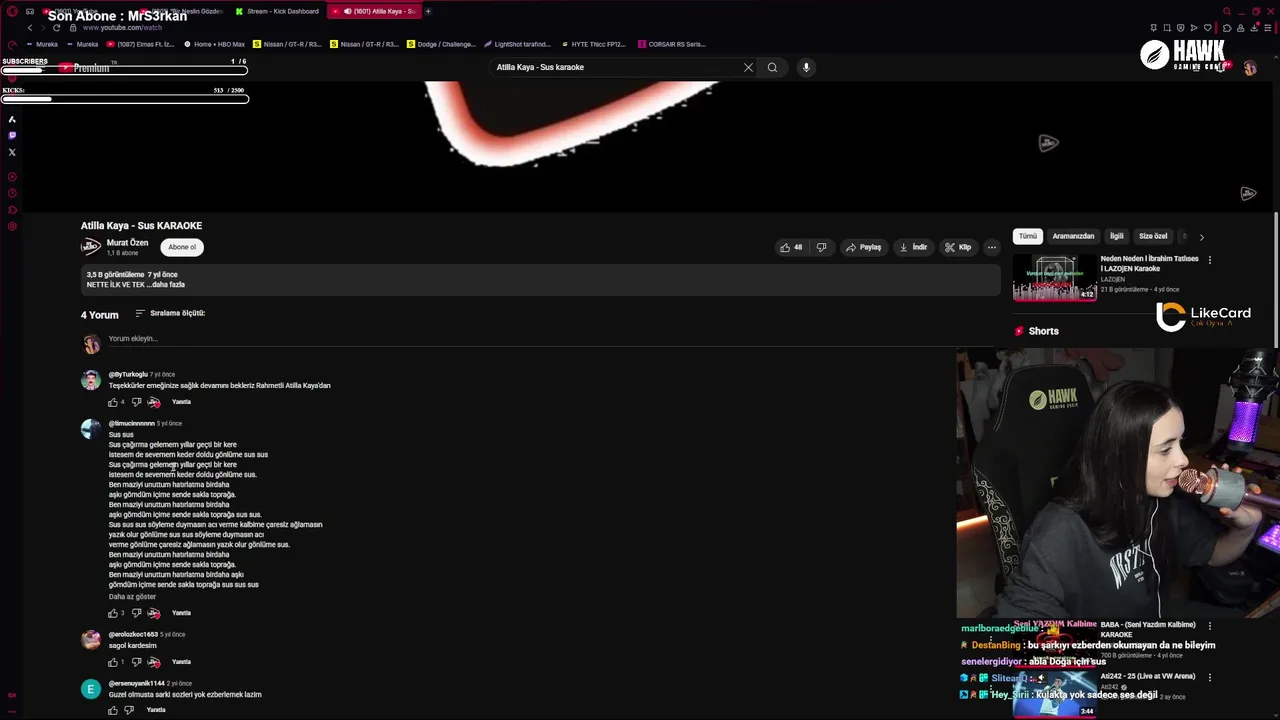This screenshot has height=720, width=1280.
Task: Select the Tümü filter chip
Action: click(1028, 236)
